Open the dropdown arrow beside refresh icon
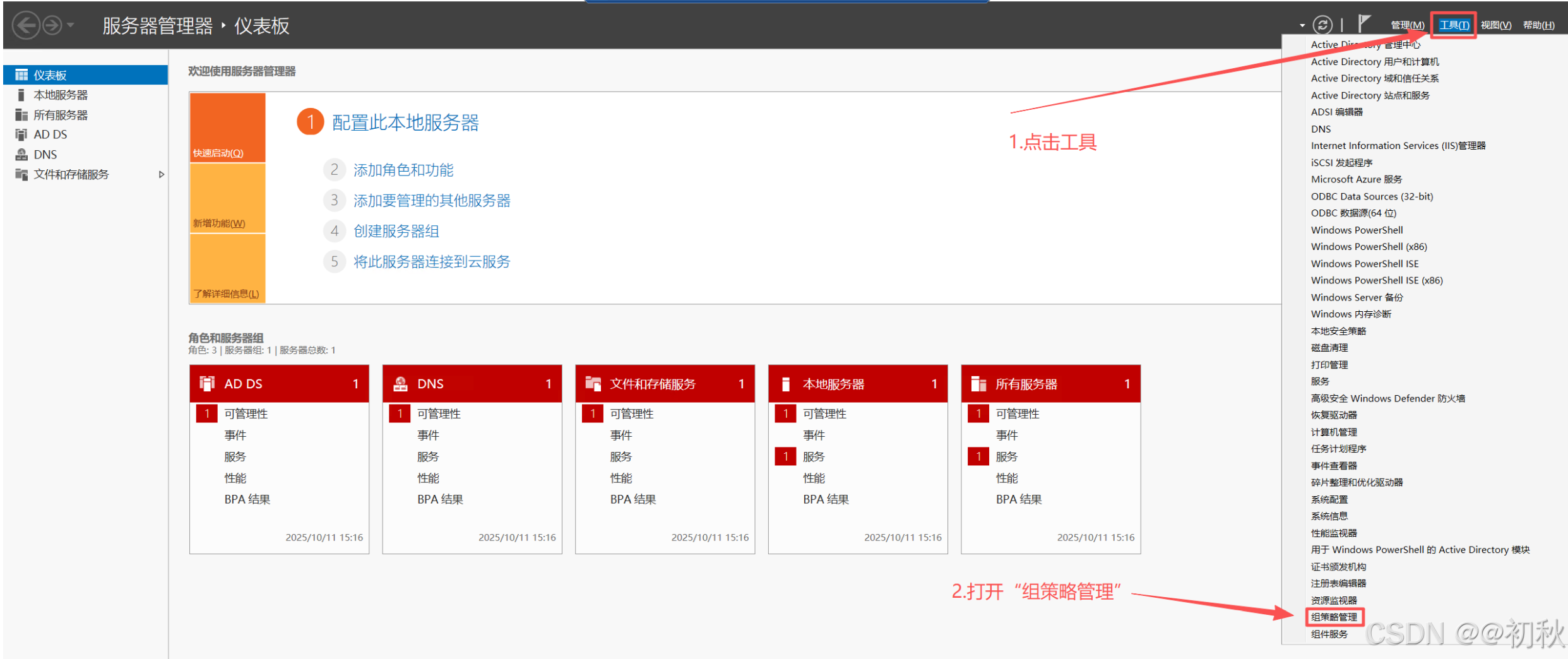Screen dimensions: 1568x659 pyautogui.click(x=1302, y=26)
